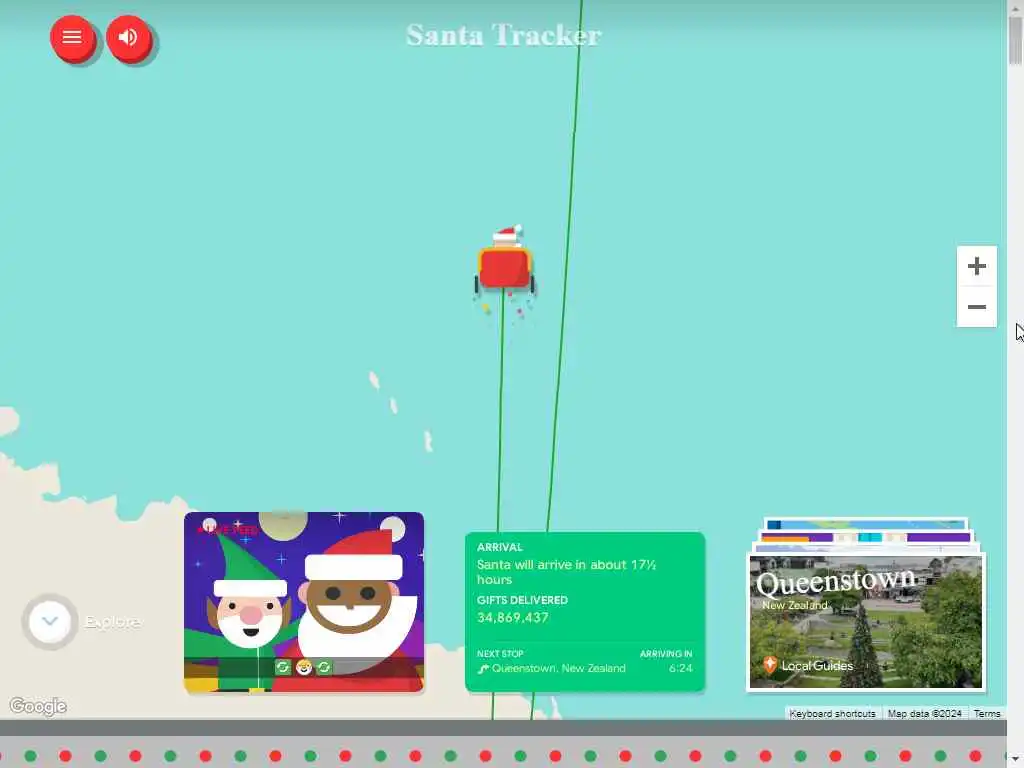
Task: Click the 'Santa will arrive in about' text
Action: [566, 571]
